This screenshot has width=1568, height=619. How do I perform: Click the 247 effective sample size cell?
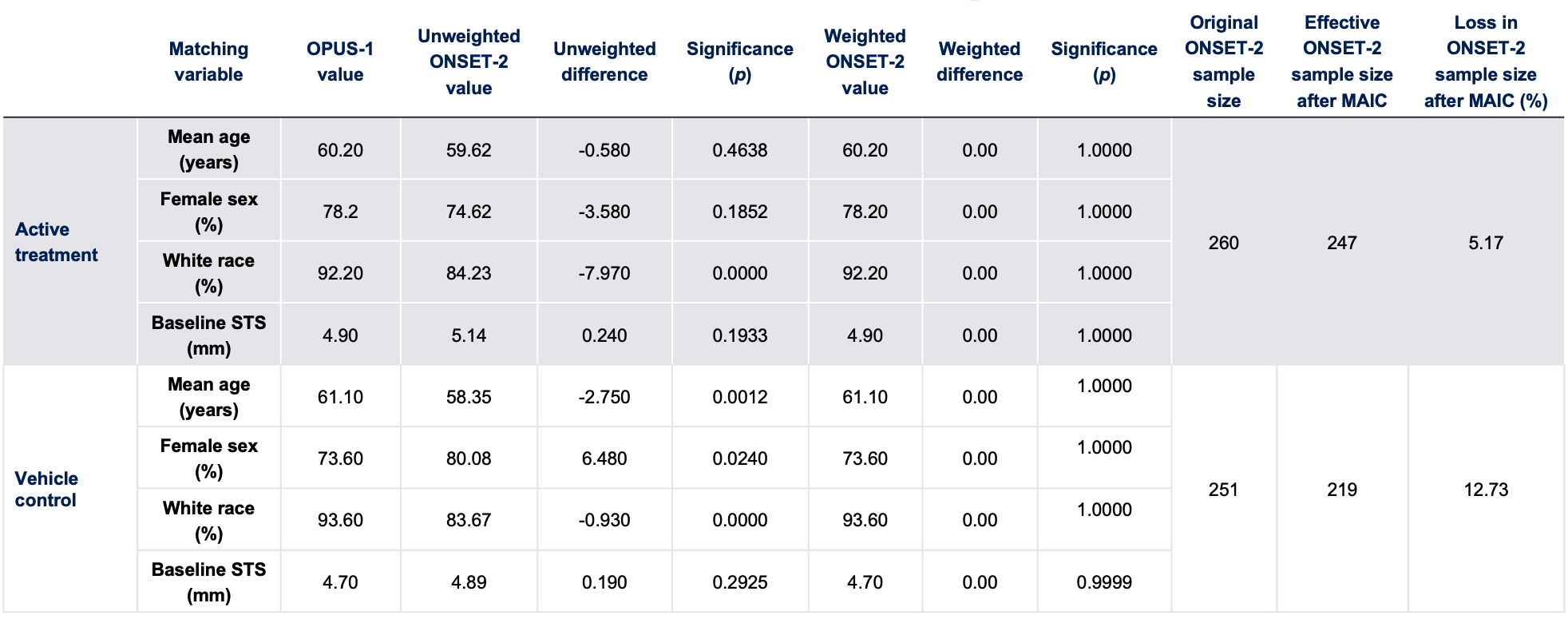1341,243
